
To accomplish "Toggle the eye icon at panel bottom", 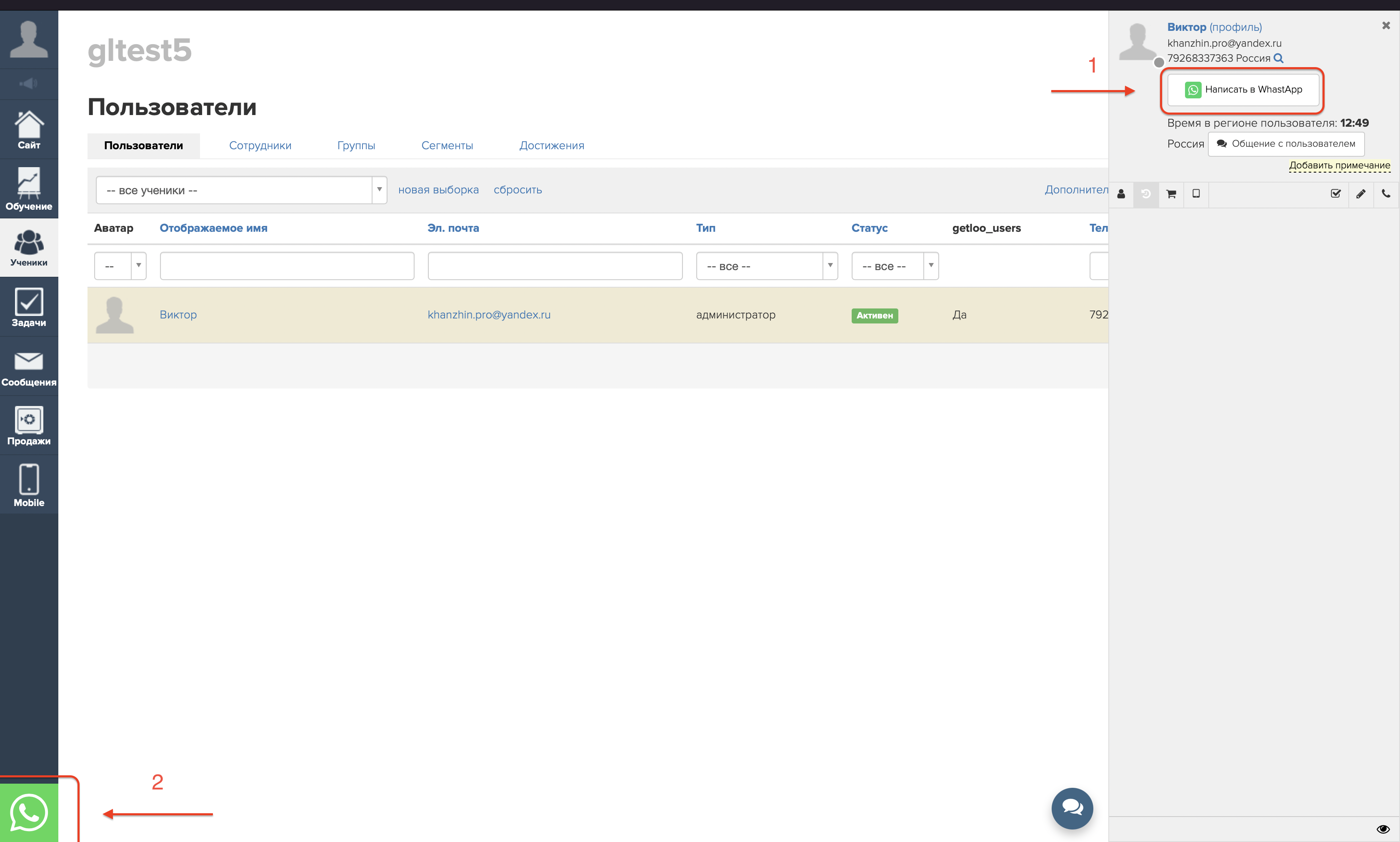I will coord(1382,829).
